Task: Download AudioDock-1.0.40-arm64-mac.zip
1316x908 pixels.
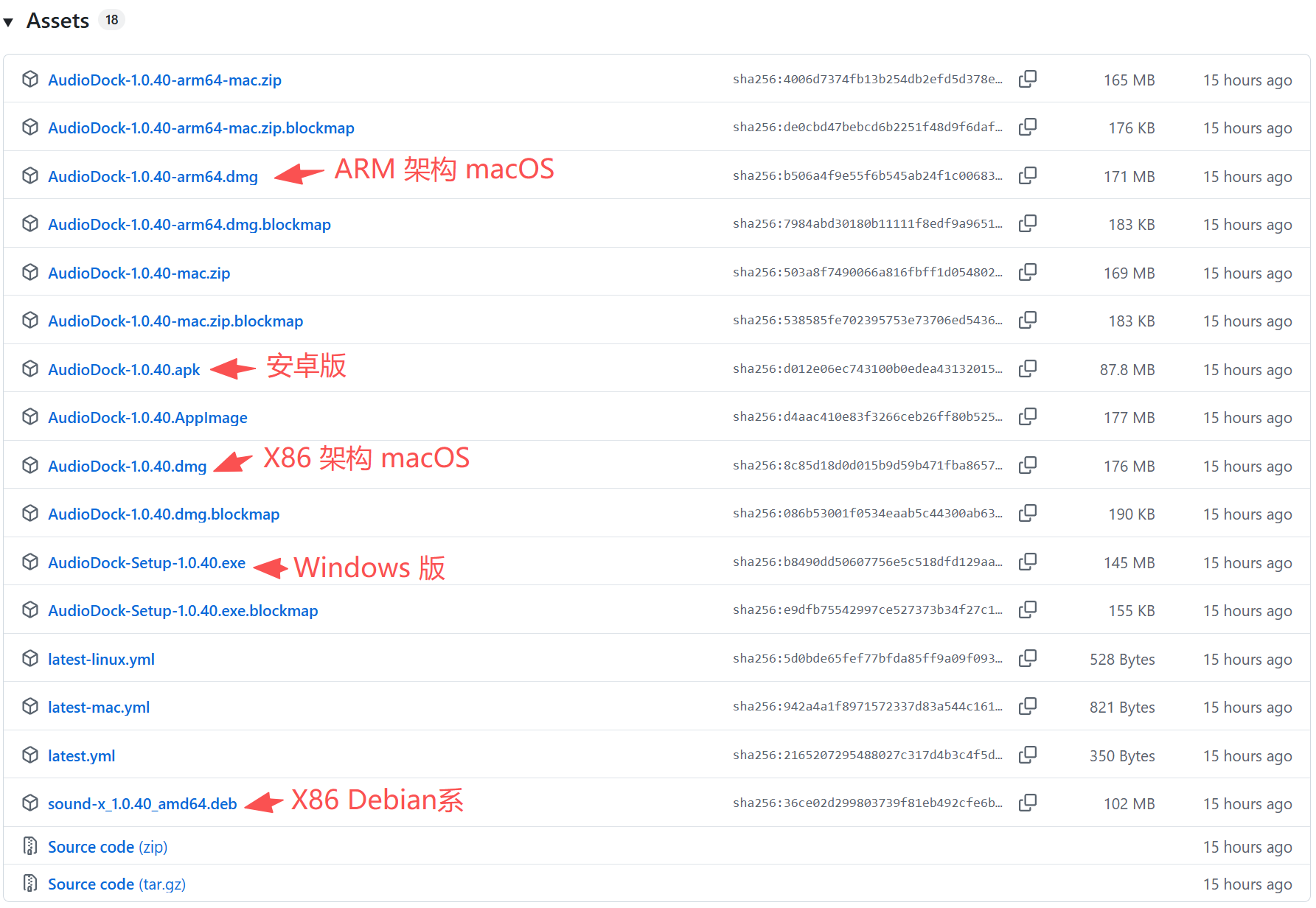Action: [164, 80]
